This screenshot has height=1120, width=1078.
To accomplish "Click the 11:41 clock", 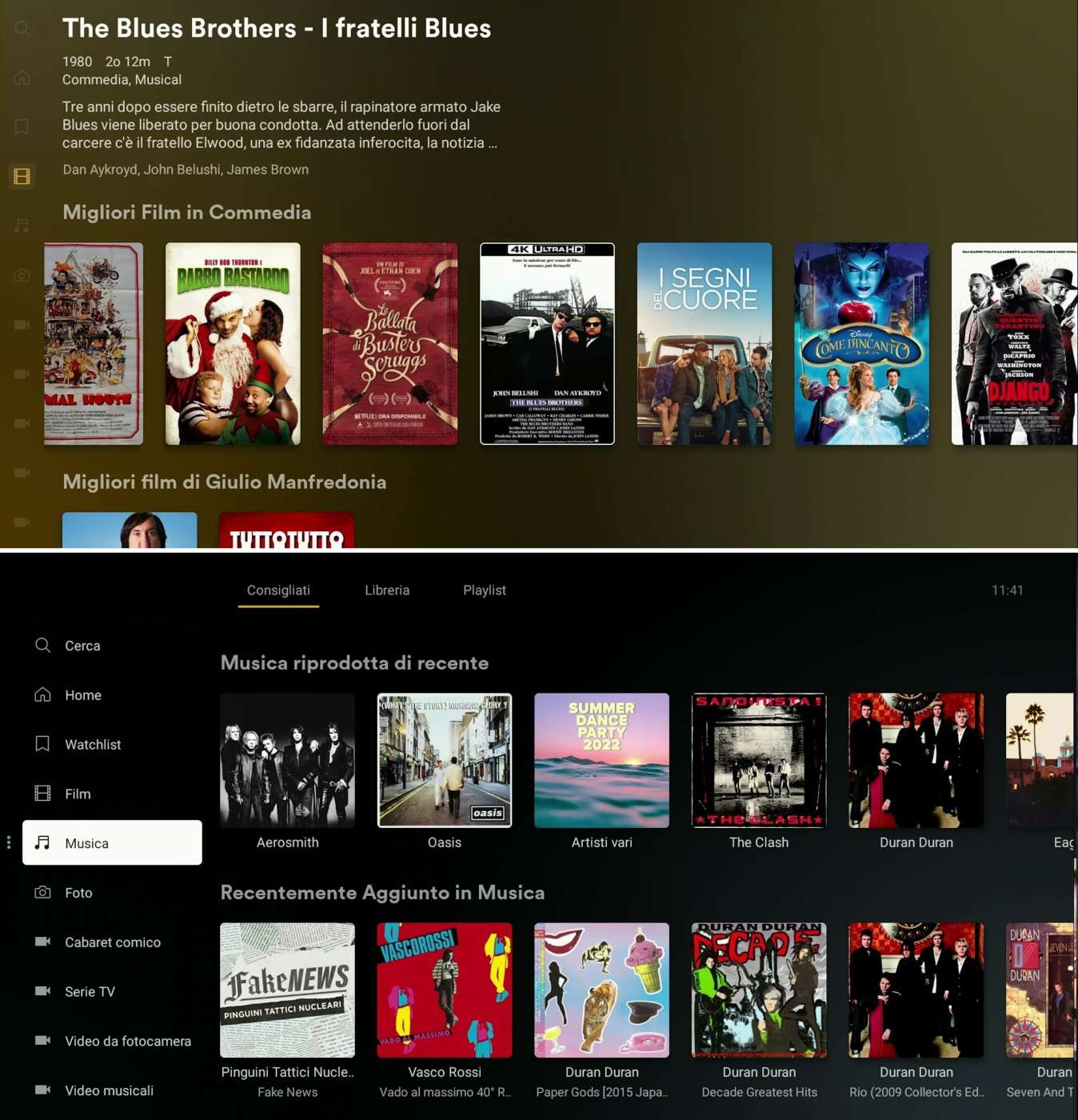I will pos(1007,590).
